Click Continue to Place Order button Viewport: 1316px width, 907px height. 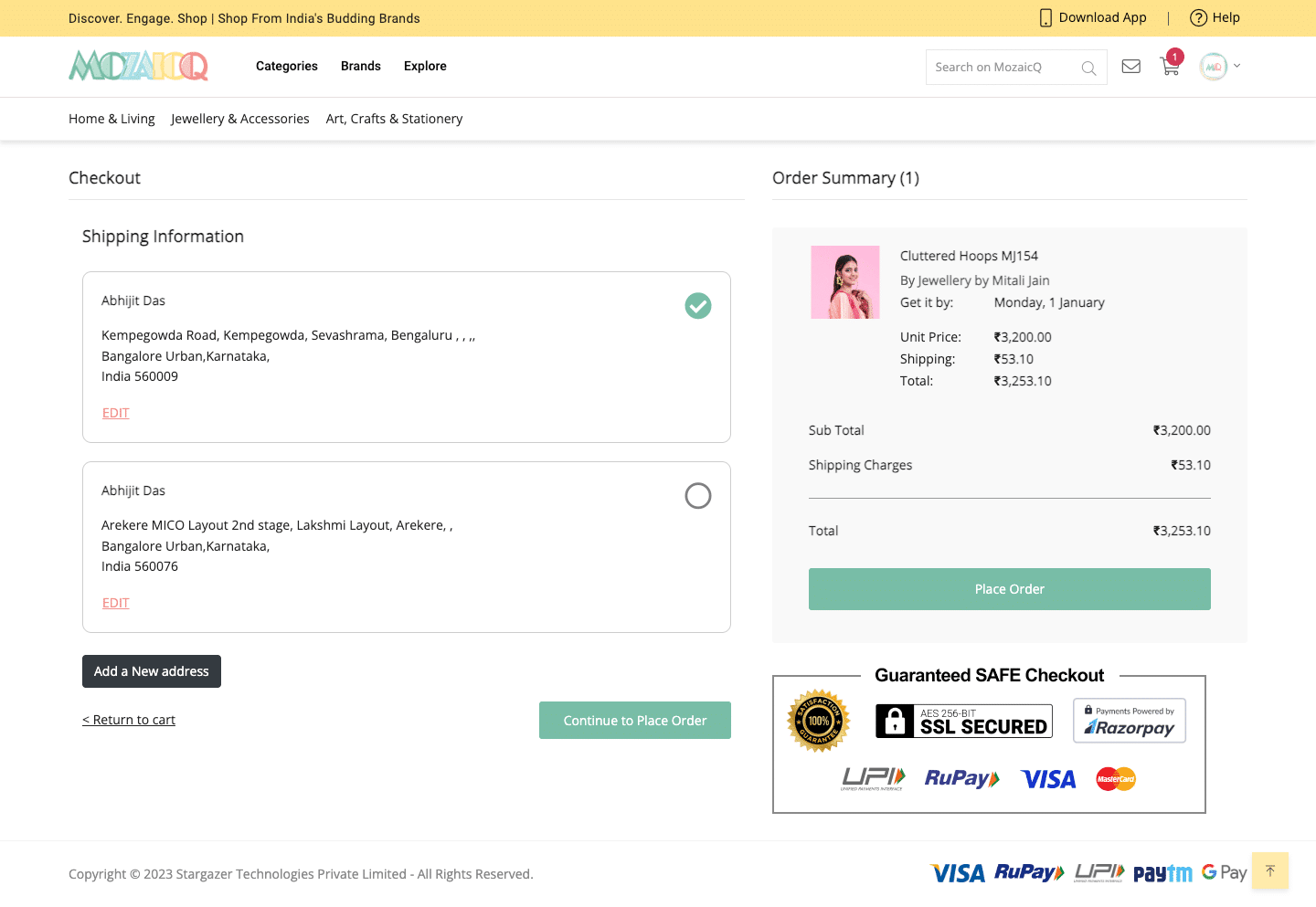point(635,721)
